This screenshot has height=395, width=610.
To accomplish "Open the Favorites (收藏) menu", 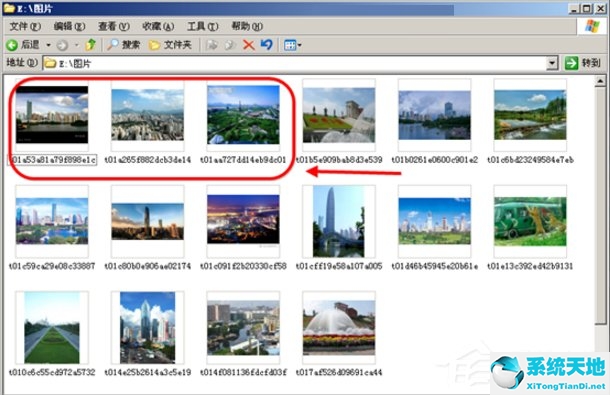I will click(x=158, y=26).
